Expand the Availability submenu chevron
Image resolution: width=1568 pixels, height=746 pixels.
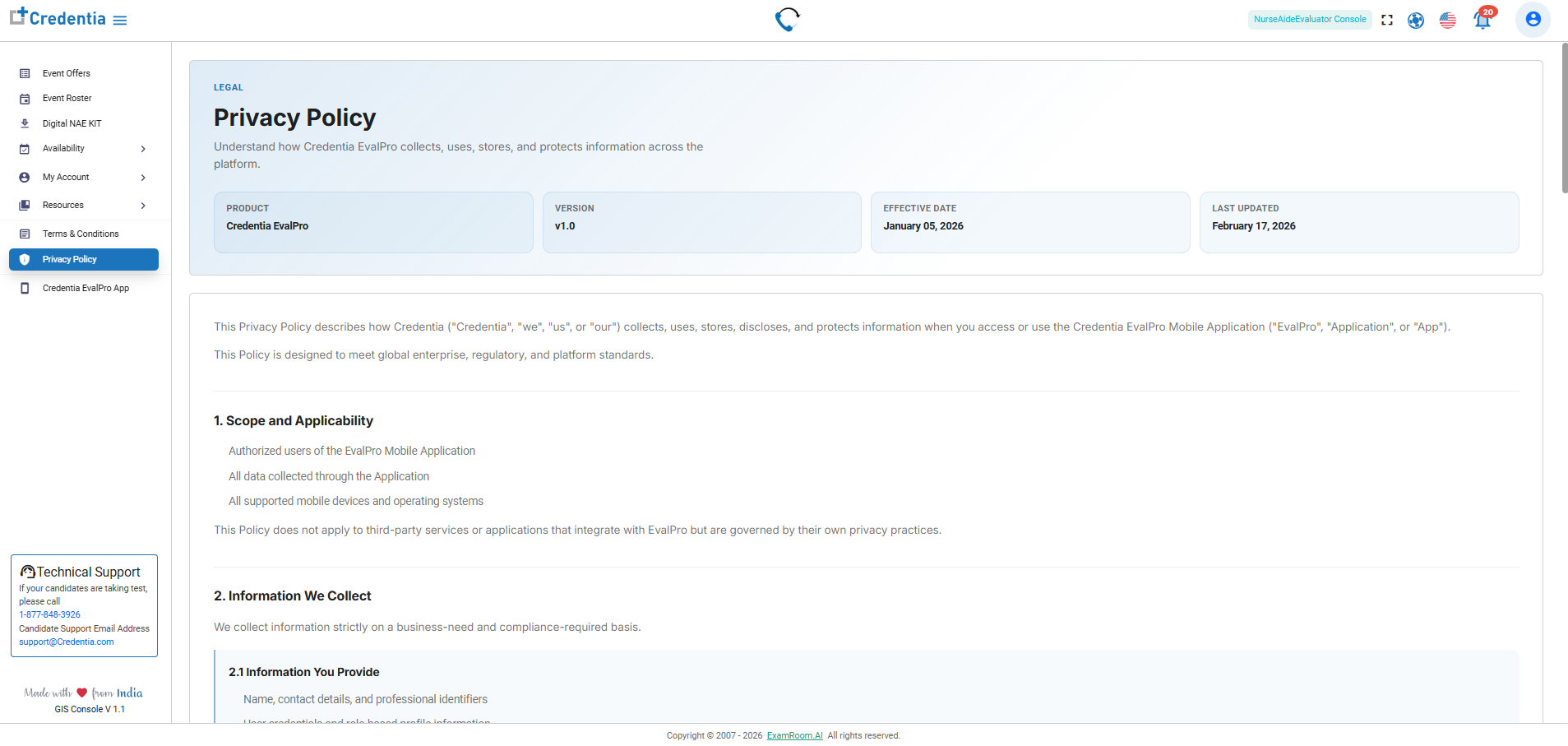pyautogui.click(x=143, y=149)
